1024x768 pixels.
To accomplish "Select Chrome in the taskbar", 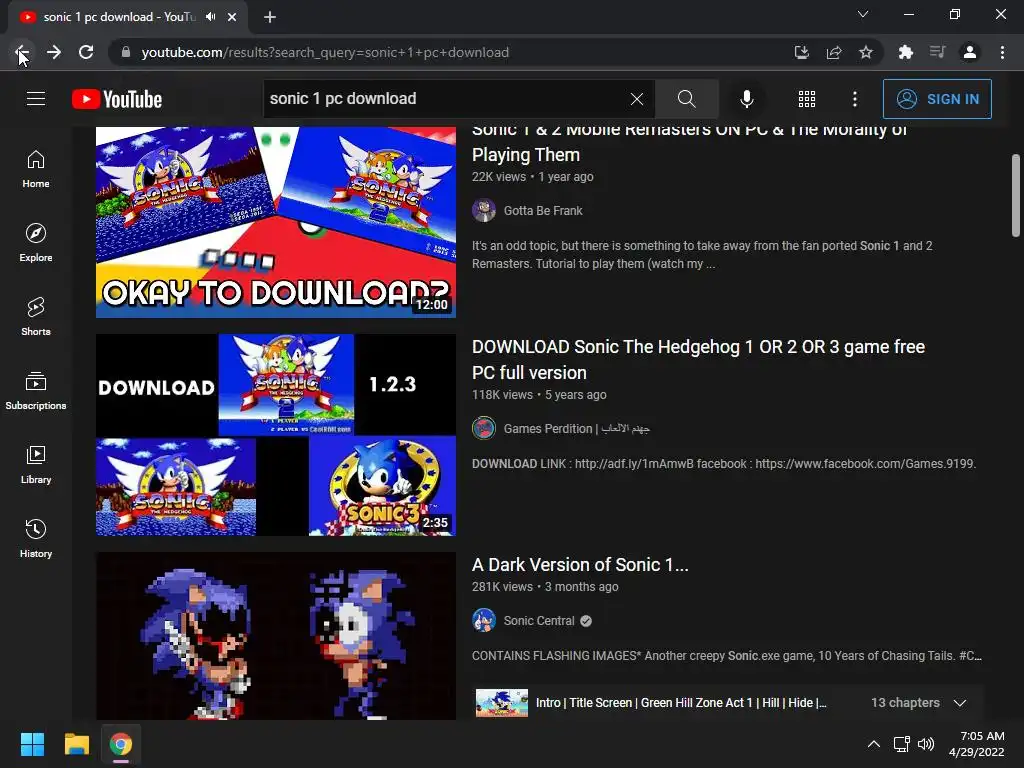I will (x=121, y=744).
